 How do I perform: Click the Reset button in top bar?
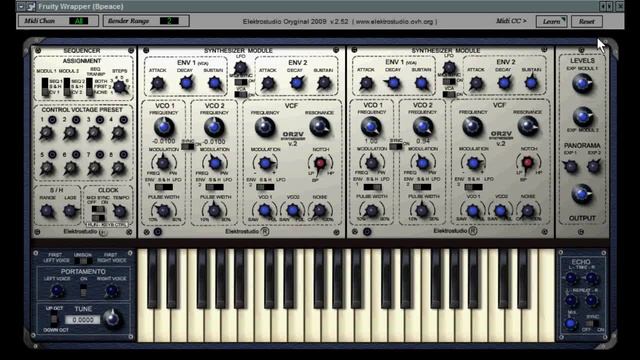(x=587, y=21)
